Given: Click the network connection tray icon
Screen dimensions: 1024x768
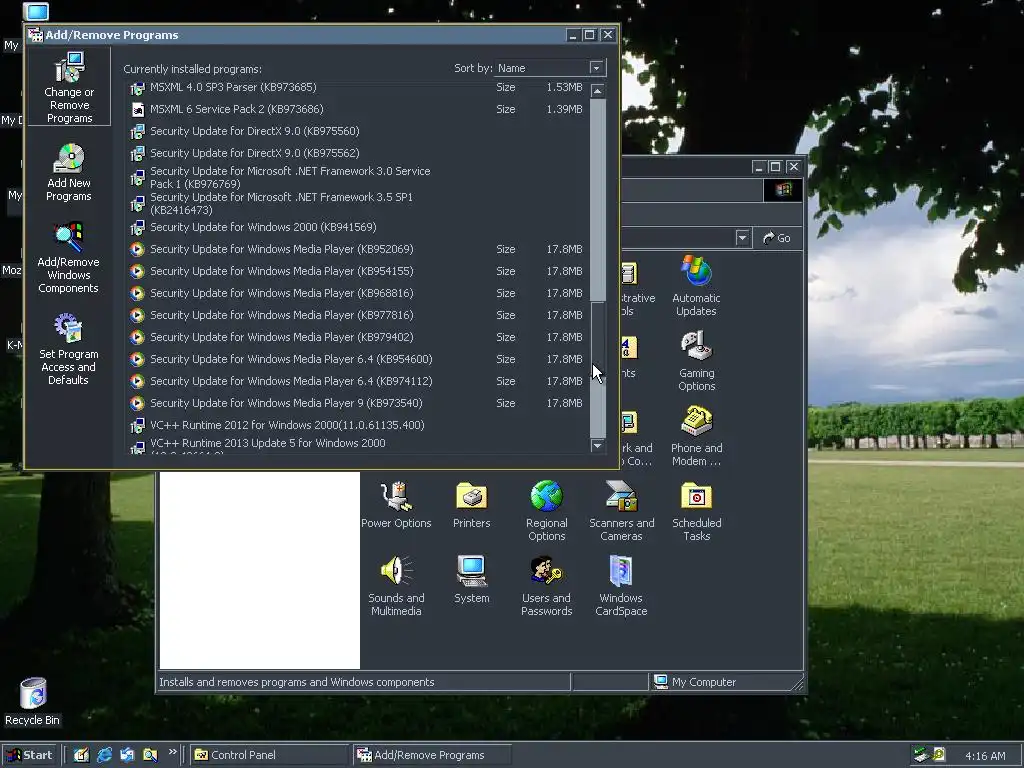Looking at the screenshot, I should 921,755.
